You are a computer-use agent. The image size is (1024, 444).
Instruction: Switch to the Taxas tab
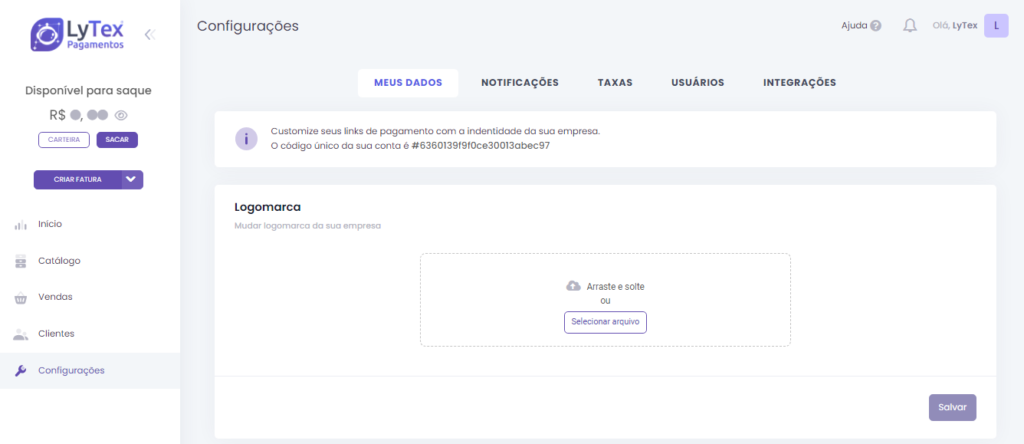click(615, 83)
